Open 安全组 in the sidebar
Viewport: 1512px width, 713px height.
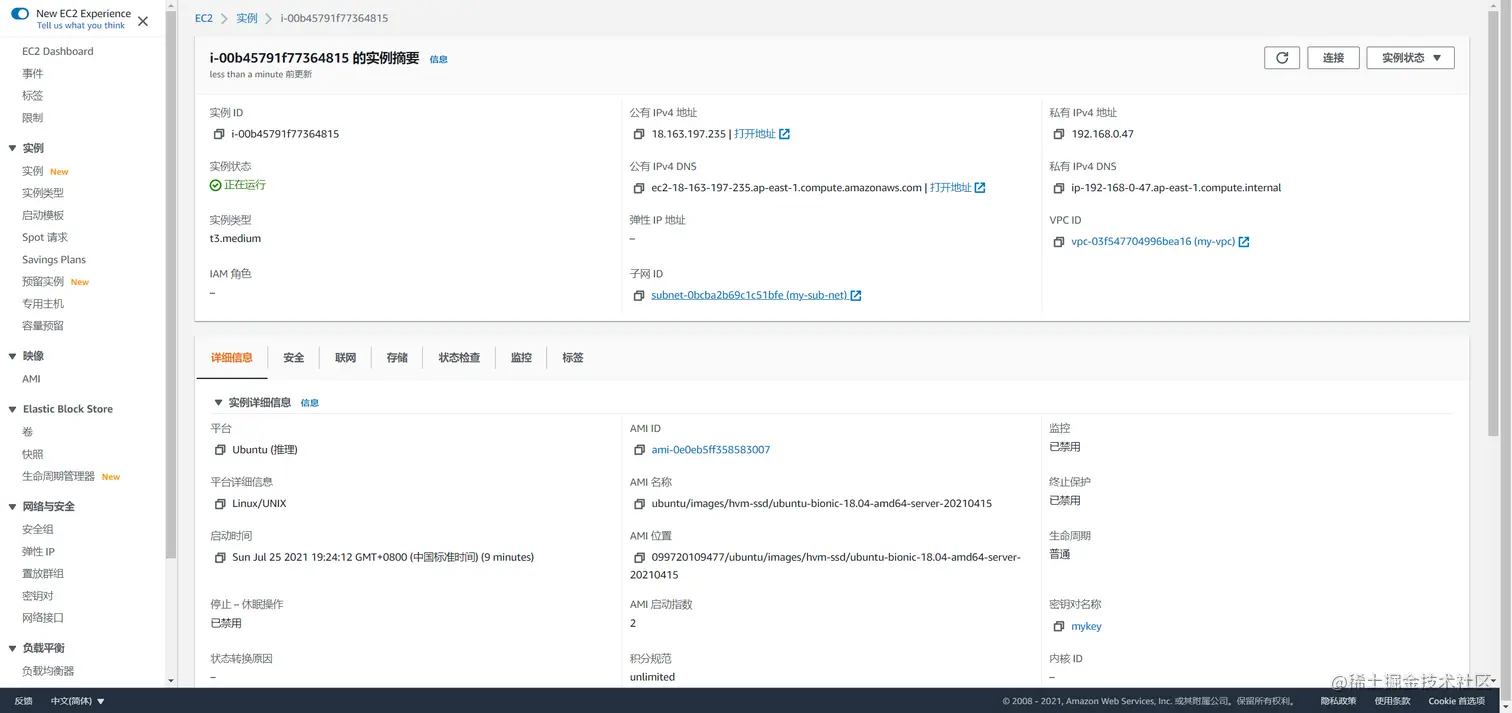pyautogui.click(x=38, y=530)
